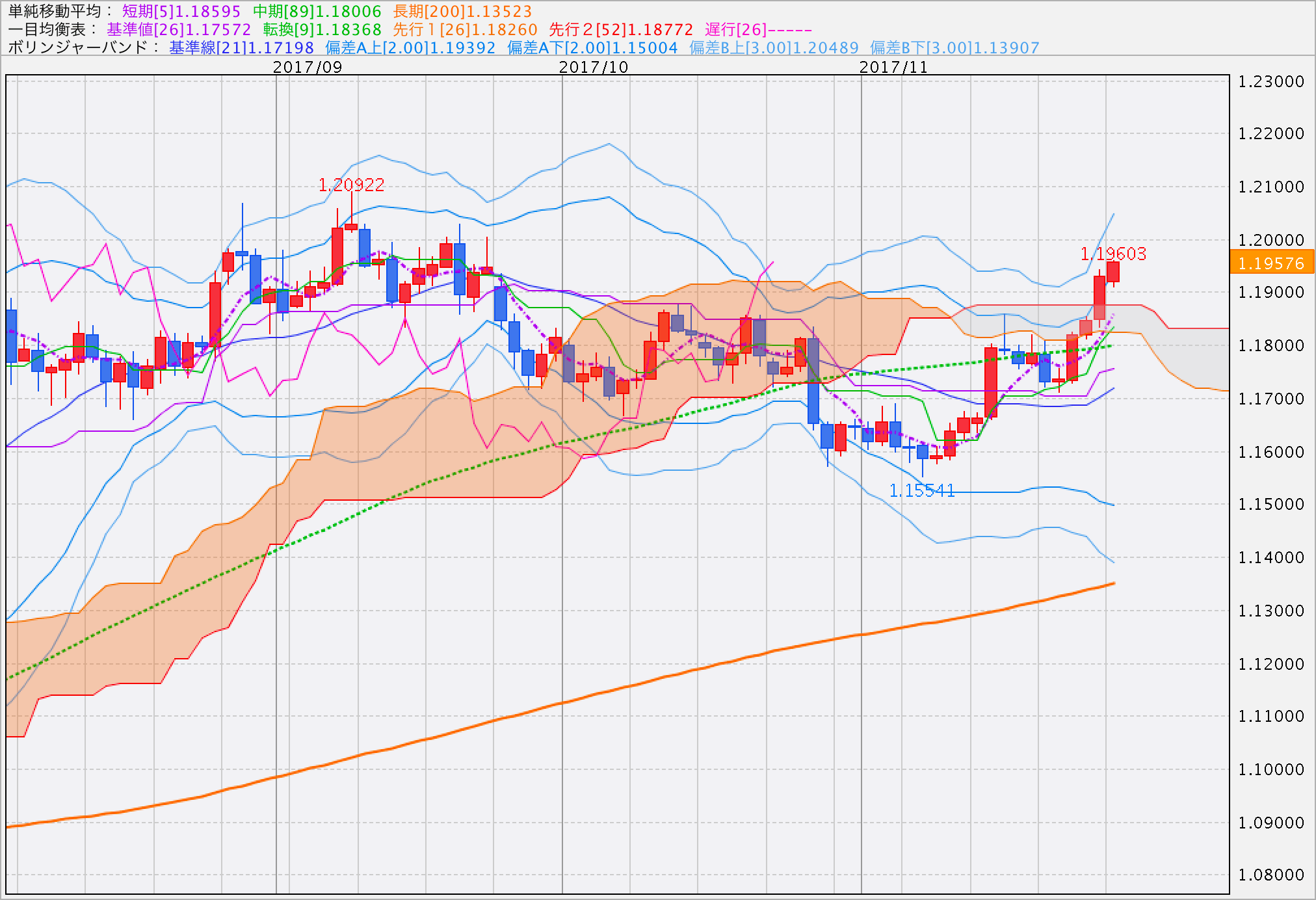
Task: Click the 1.10000 price axis label
Action: tap(1271, 769)
